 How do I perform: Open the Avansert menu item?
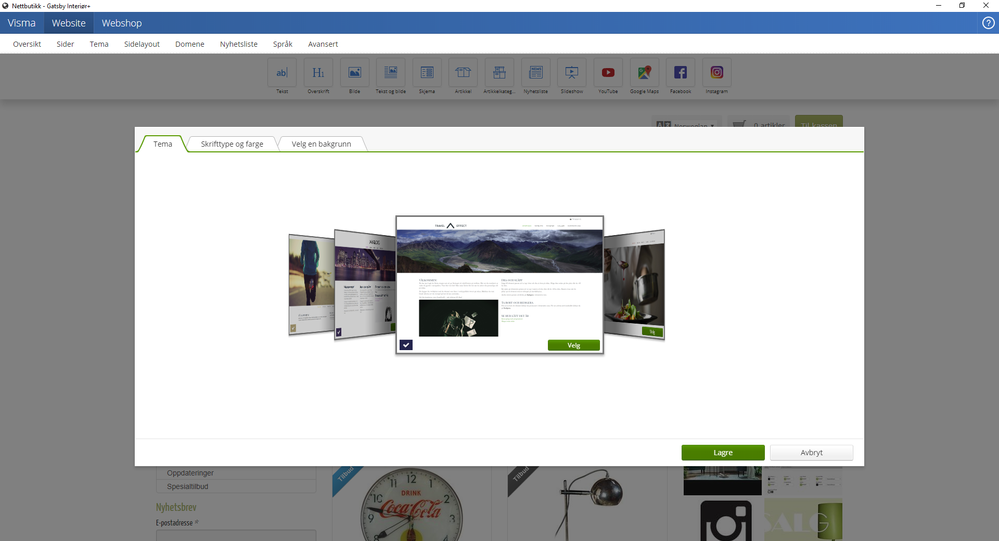click(x=323, y=44)
